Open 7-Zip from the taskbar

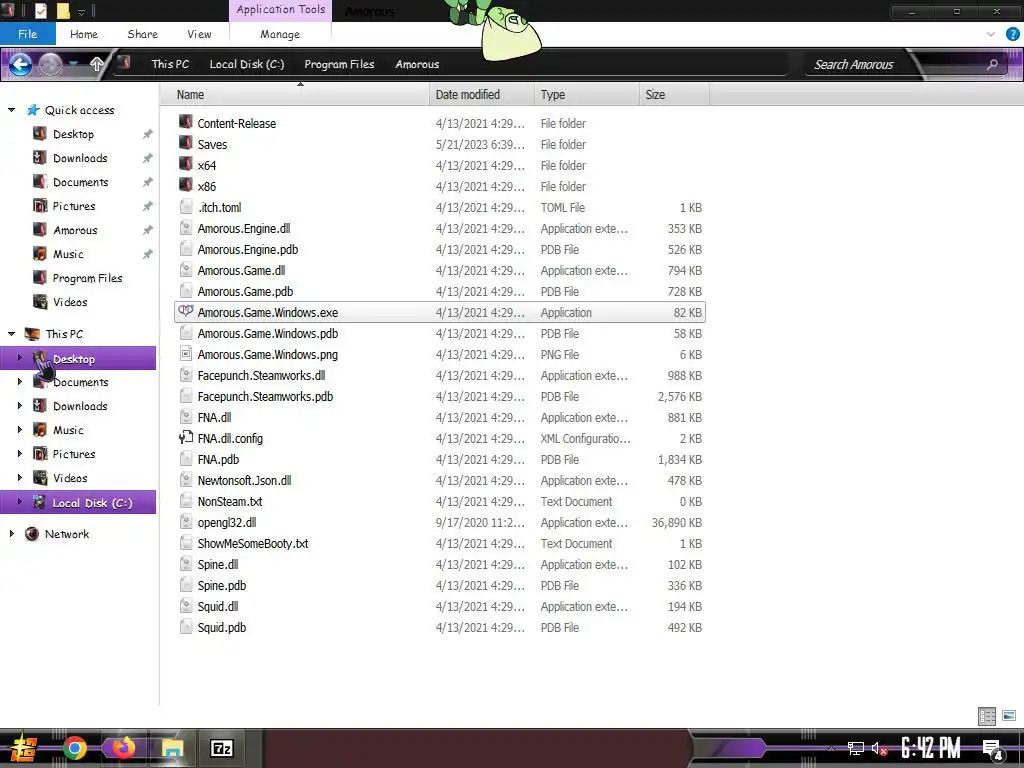(x=222, y=748)
